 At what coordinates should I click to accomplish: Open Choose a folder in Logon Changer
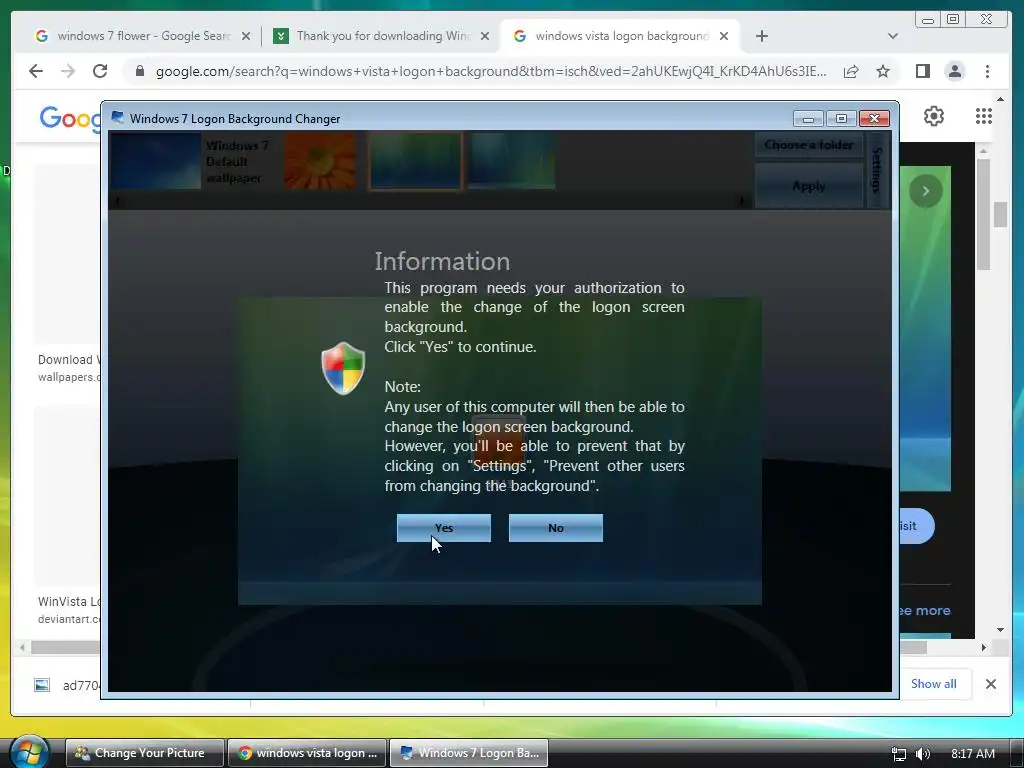click(808, 145)
